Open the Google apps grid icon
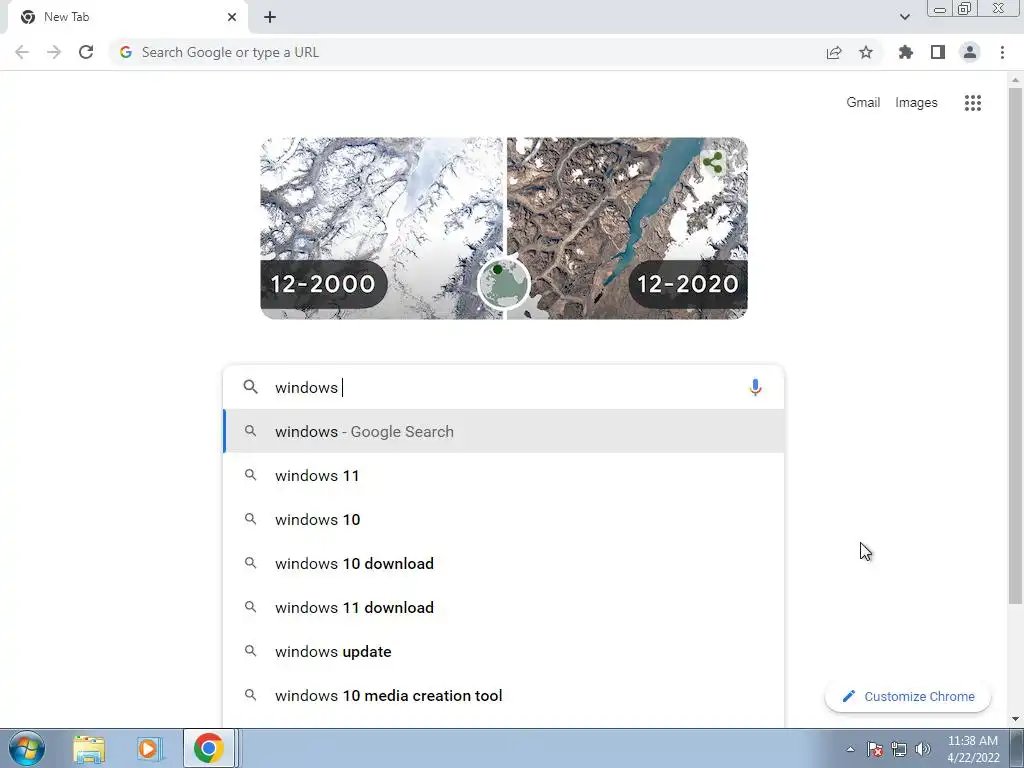 [x=973, y=103]
